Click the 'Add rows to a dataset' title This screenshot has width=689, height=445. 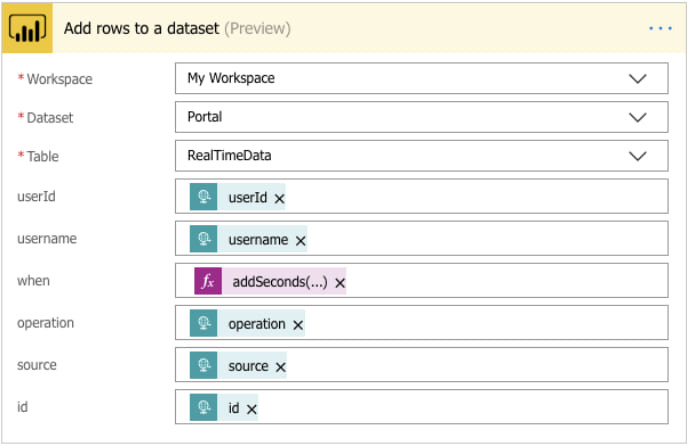pos(141,28)
